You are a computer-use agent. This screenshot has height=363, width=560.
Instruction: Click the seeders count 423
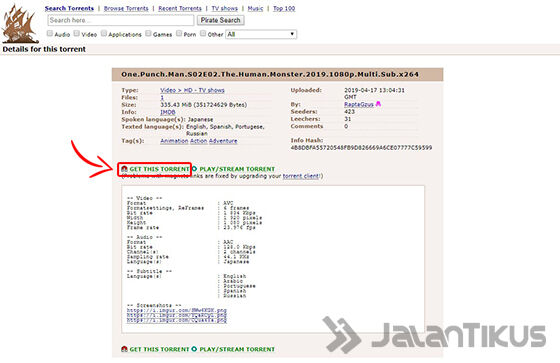pyautogui.click(x=349, y=111)
